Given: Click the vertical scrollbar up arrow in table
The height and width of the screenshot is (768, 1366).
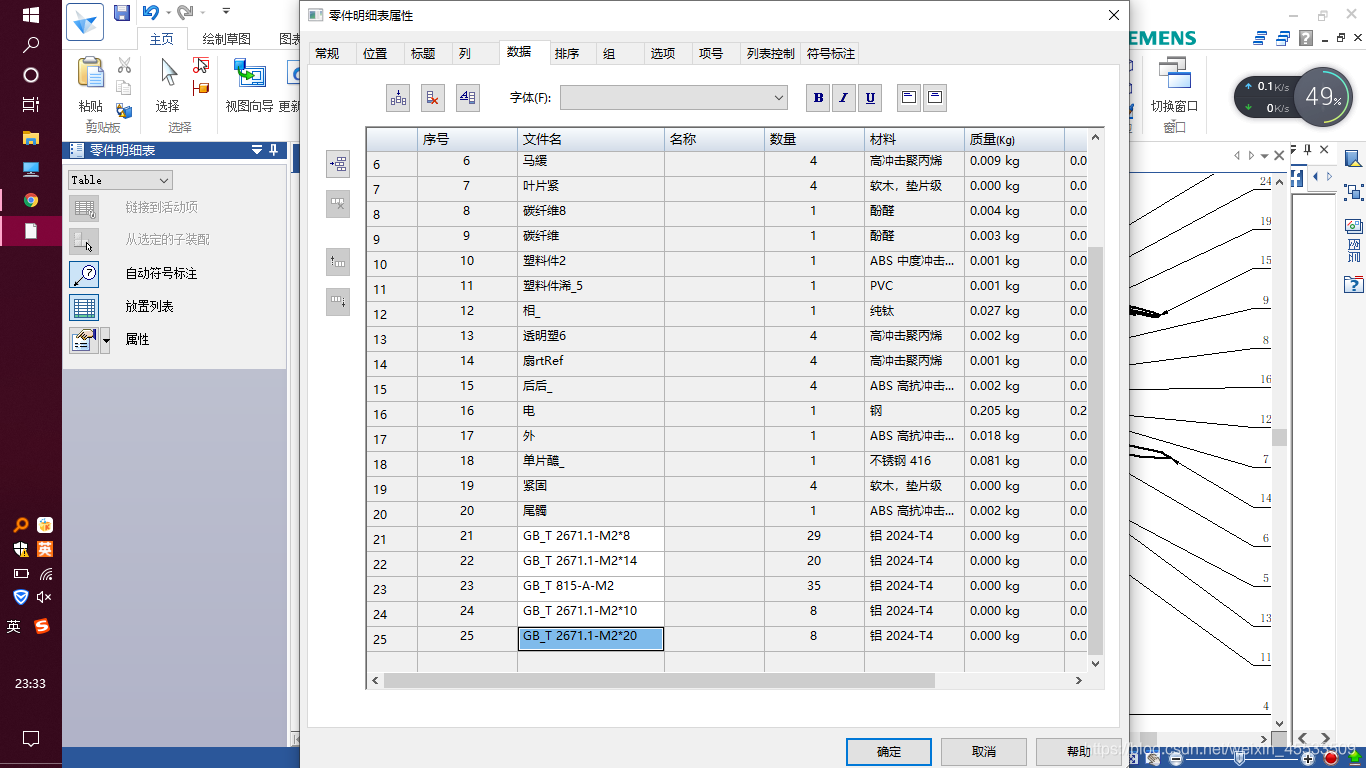Looking at the screenshot, I should [x=1095, y=136].
